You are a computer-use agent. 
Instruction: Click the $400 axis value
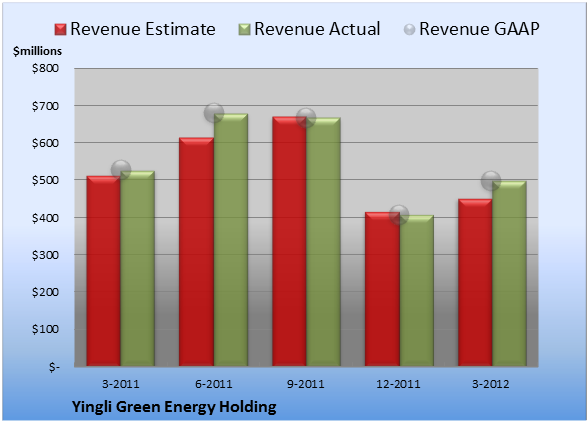[45, 218]
